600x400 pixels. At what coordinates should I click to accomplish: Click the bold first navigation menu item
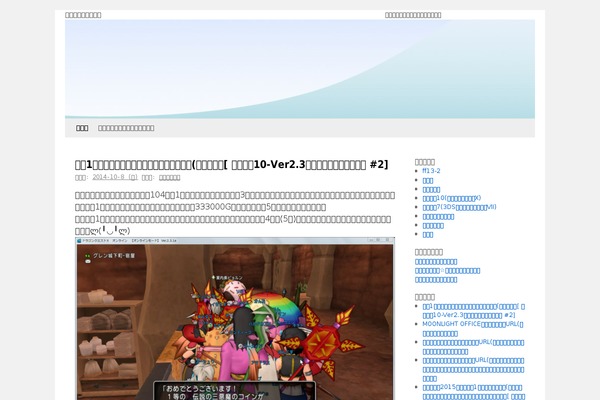tap(82, 128)
